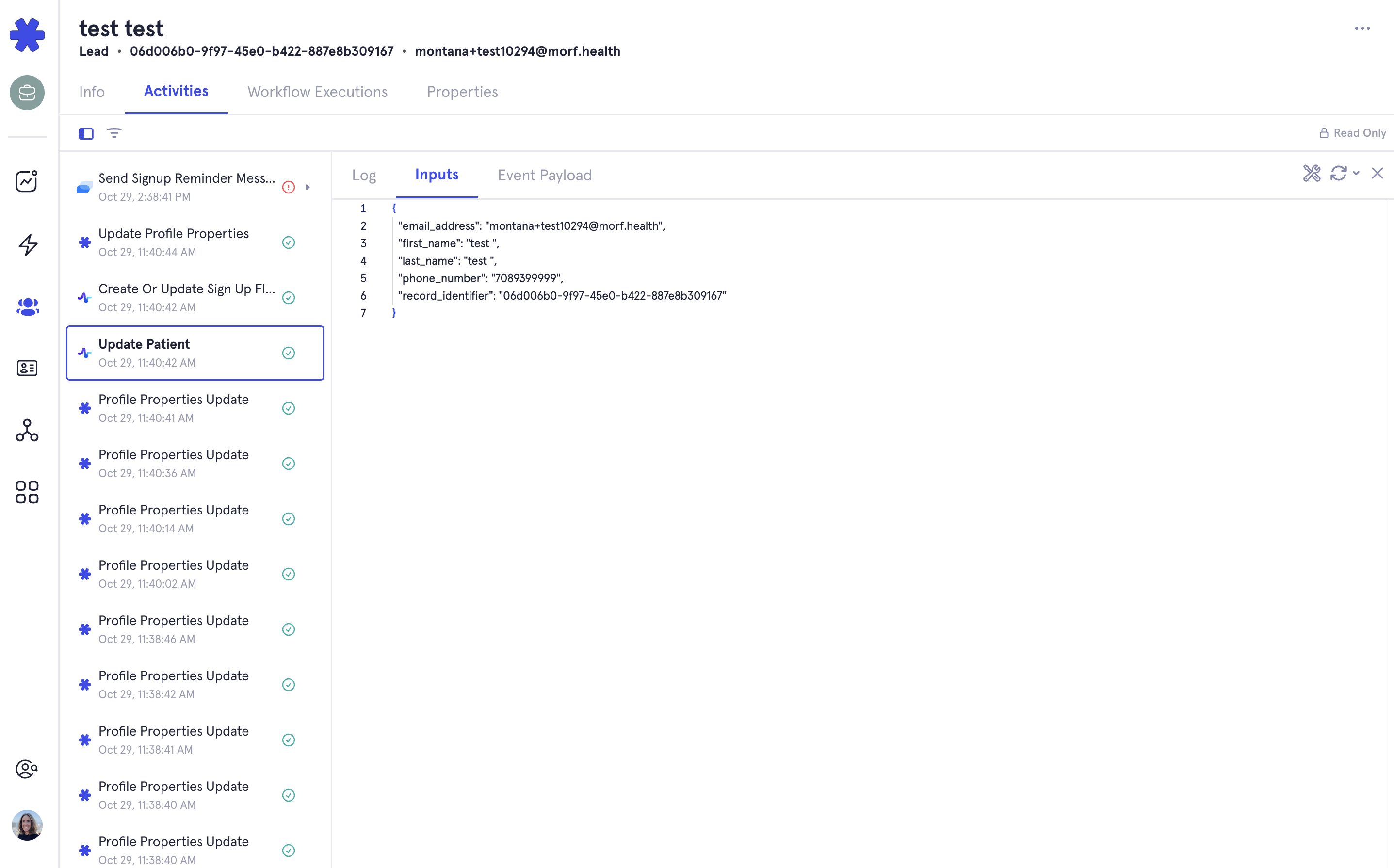Toggle the side panel layout icon
Viewport: 1394px width, 868px height.
pyautogui.click(x=86, y=134)
